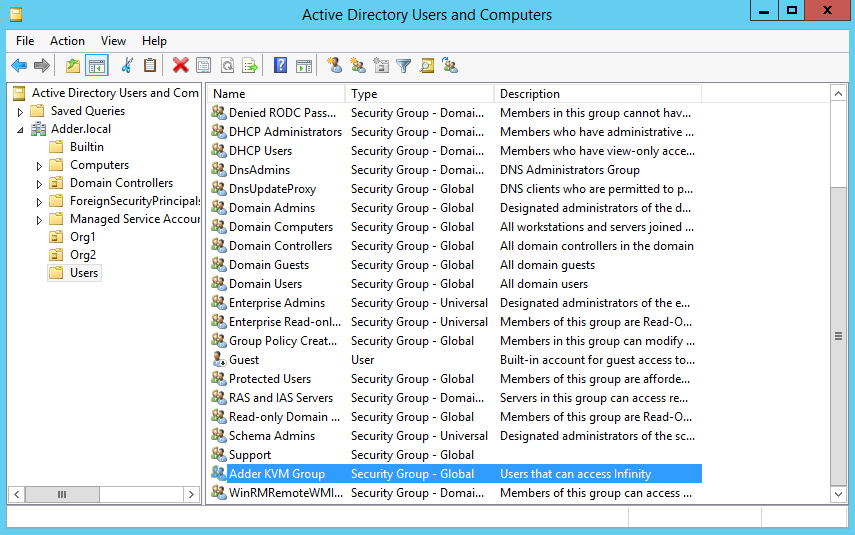Image resolution: width=855 pixels, height=535 pixels.
Task: Click the Back arrow toolbar icon
Action: tap(19, 66)
